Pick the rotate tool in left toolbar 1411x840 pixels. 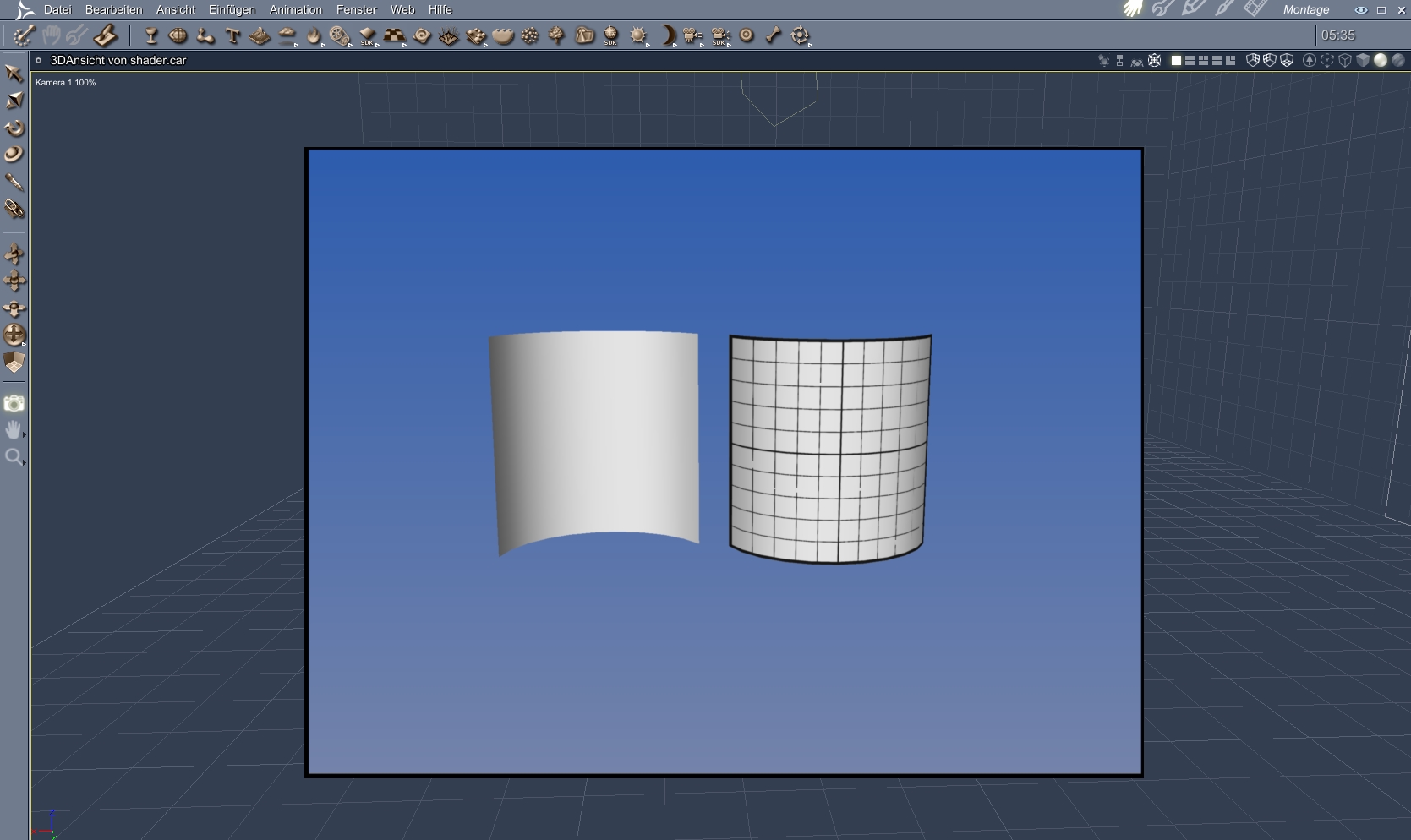point(14,128)
